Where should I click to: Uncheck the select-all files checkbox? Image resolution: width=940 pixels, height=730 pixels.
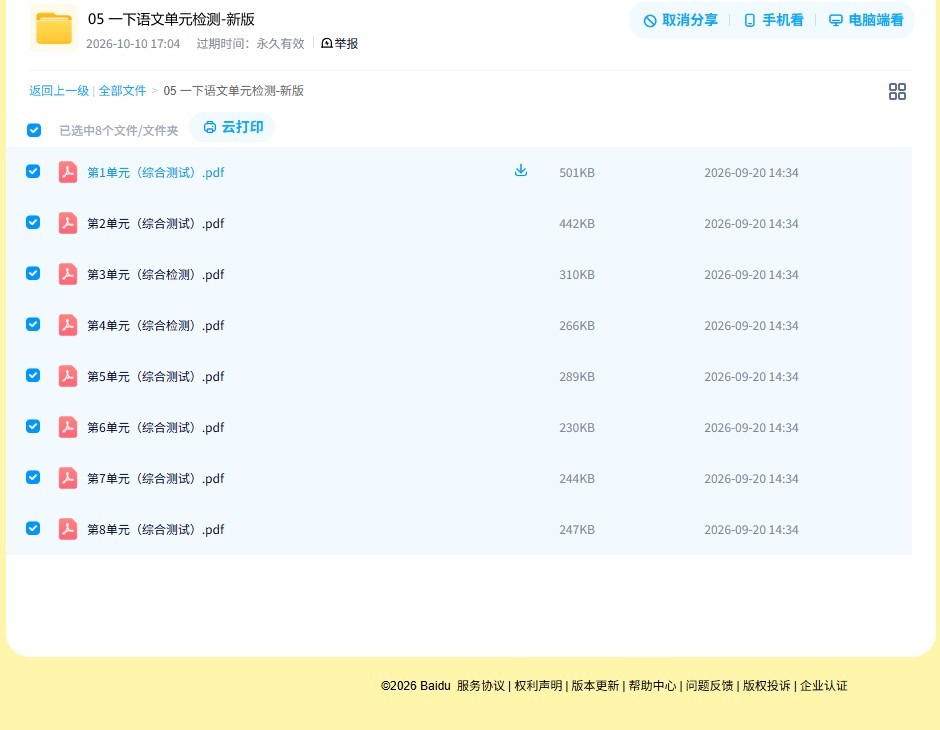coord(34,130)
